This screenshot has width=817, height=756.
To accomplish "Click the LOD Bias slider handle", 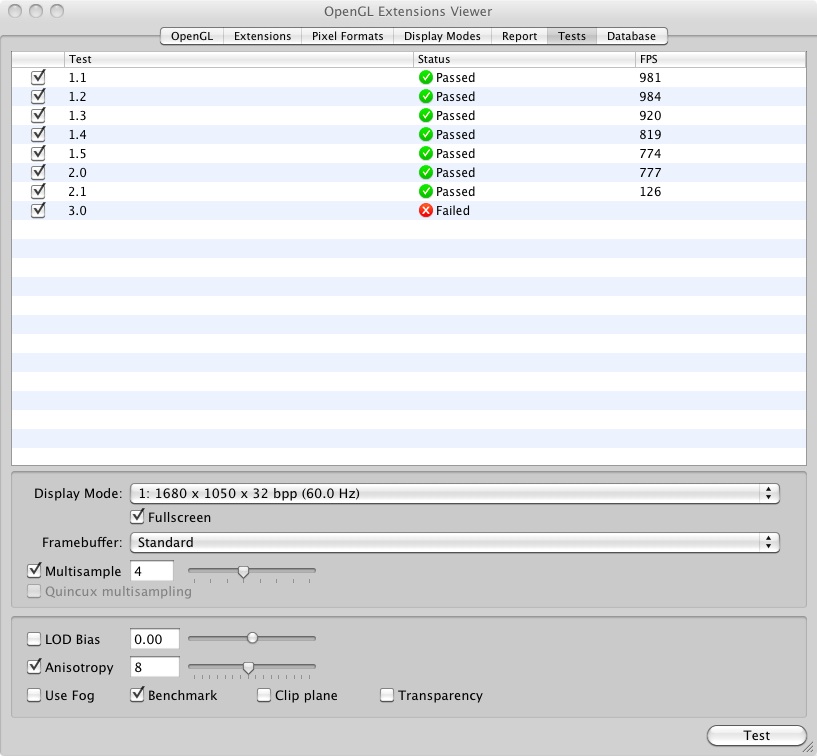I will tap(252, 638).
